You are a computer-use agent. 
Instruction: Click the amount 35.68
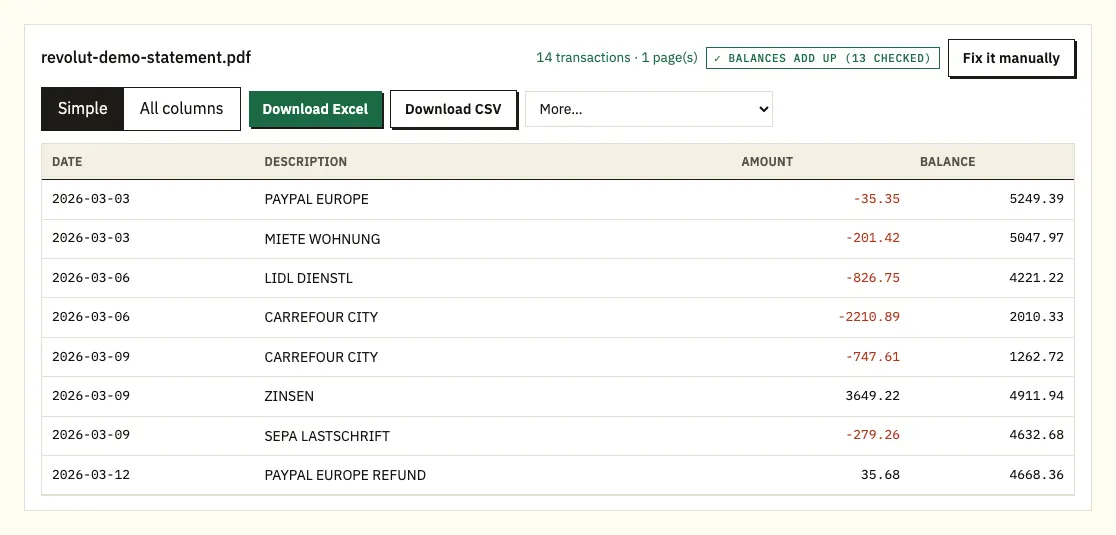[880, 475]
